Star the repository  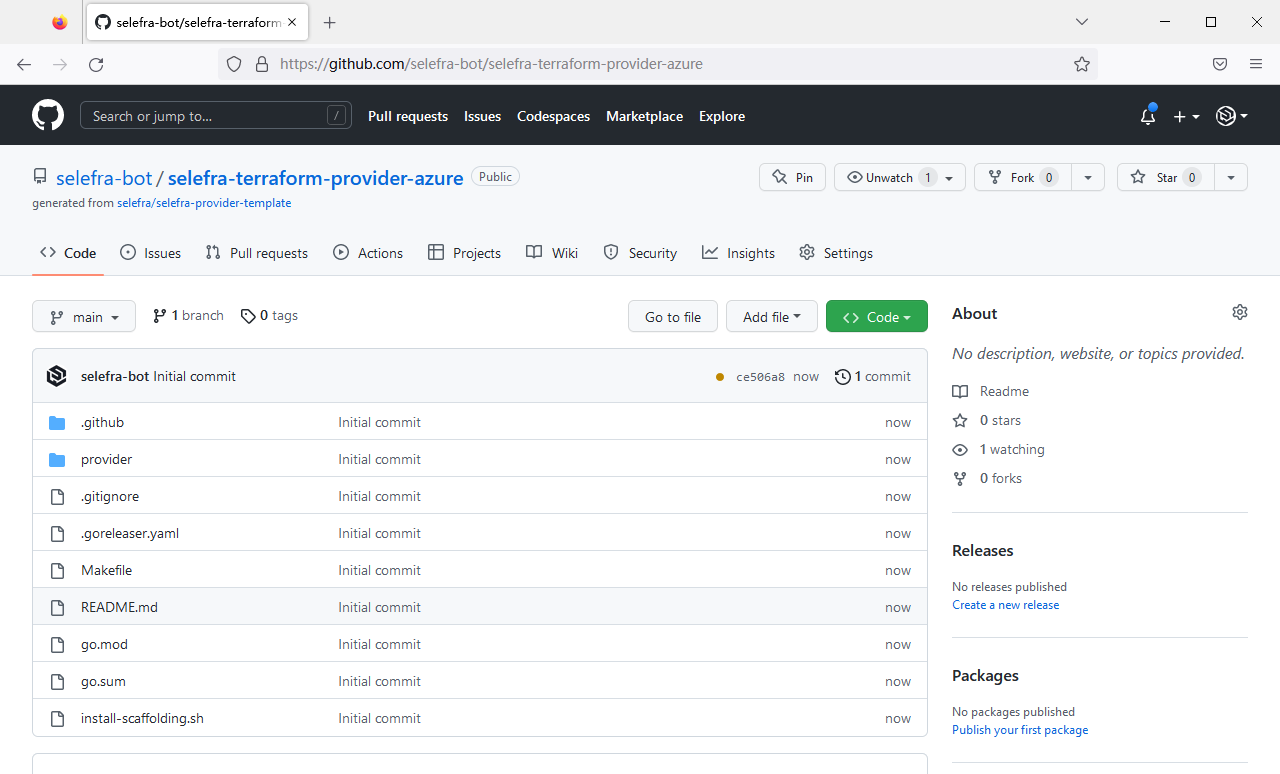(x=1165, y=177)
